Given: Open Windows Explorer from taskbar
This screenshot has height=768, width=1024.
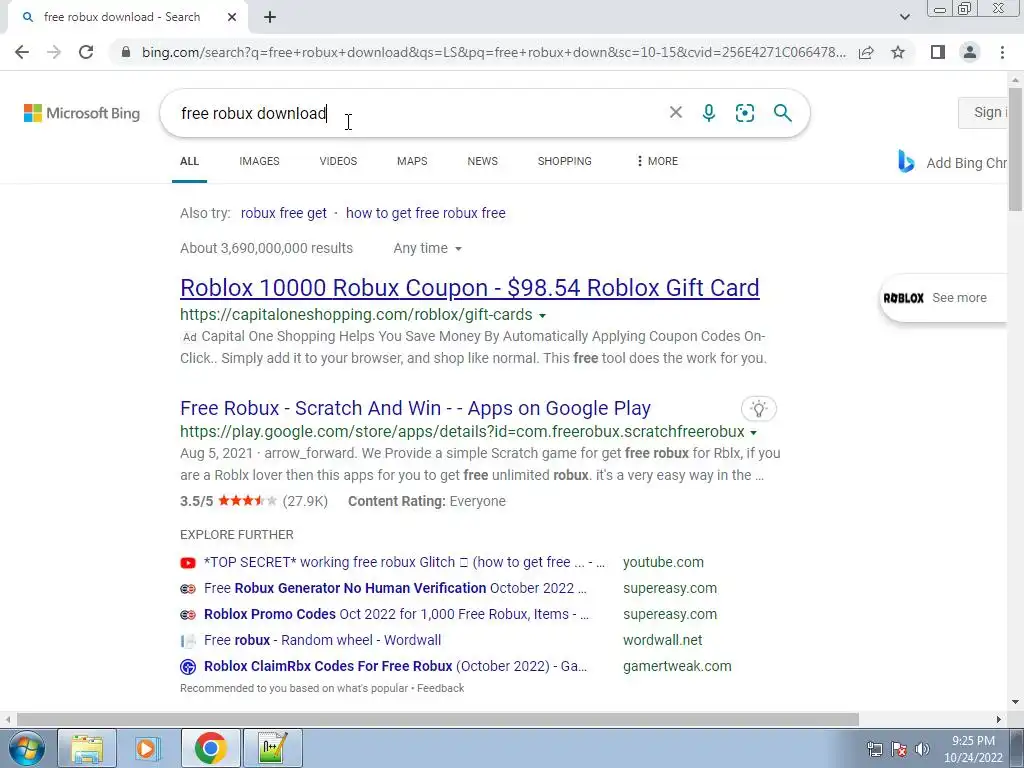Looking at the screenshot, I should click(87, 748).
